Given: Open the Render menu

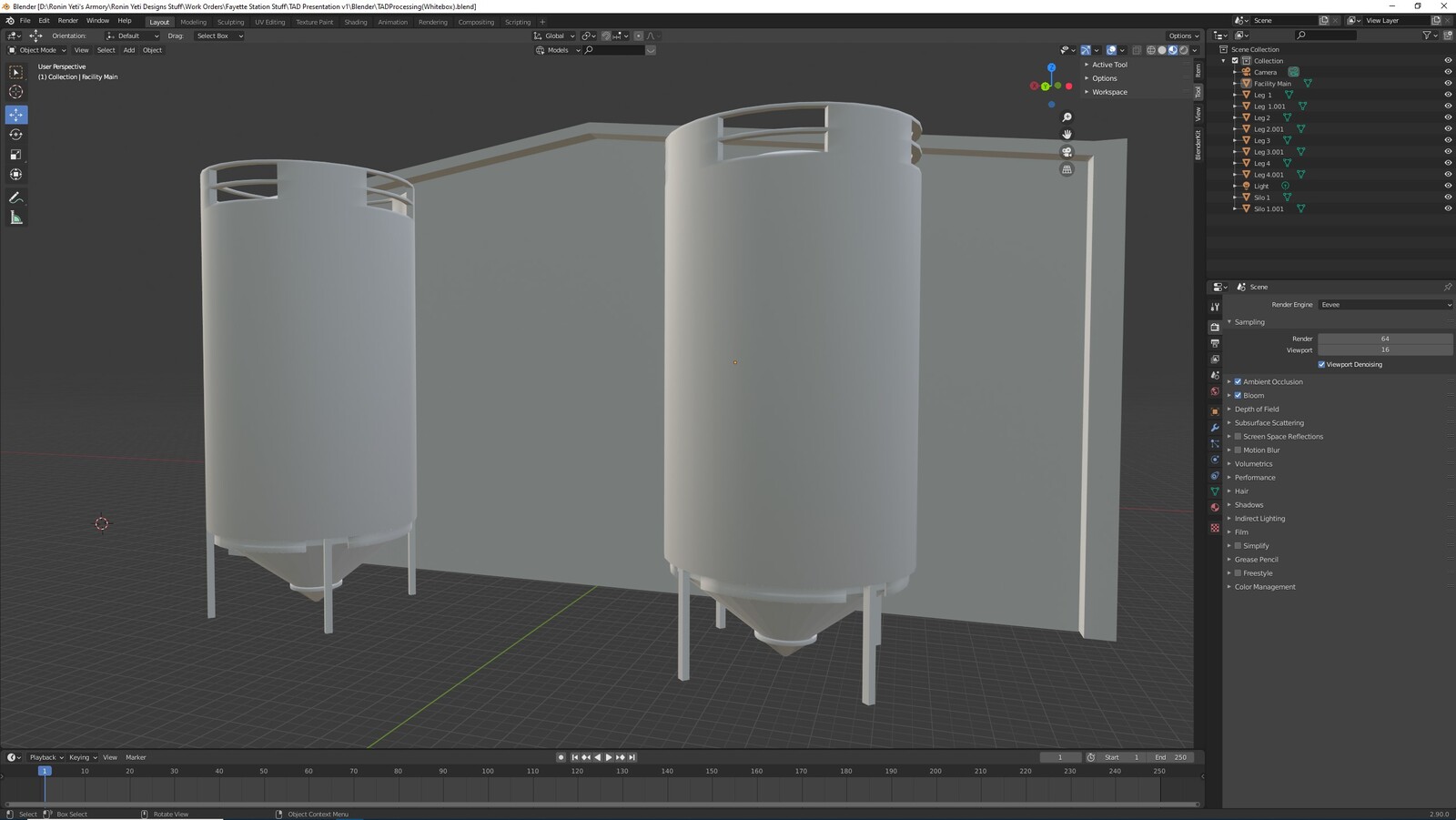Looking at the screenshot, I should (x=67, y=20).
